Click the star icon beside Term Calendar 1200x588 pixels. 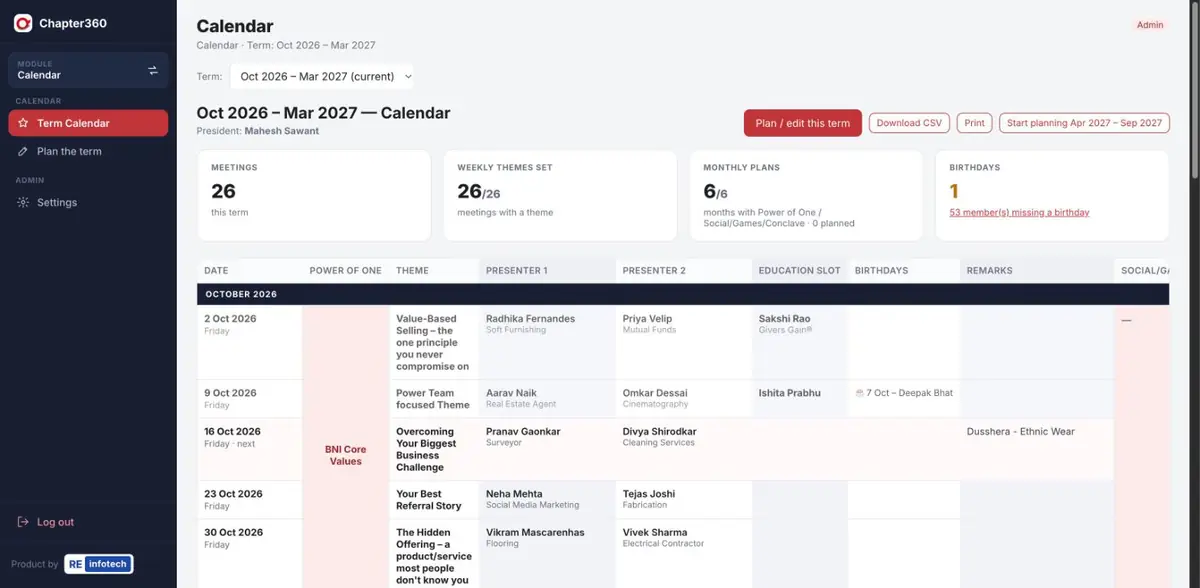(x=24, y=123)
